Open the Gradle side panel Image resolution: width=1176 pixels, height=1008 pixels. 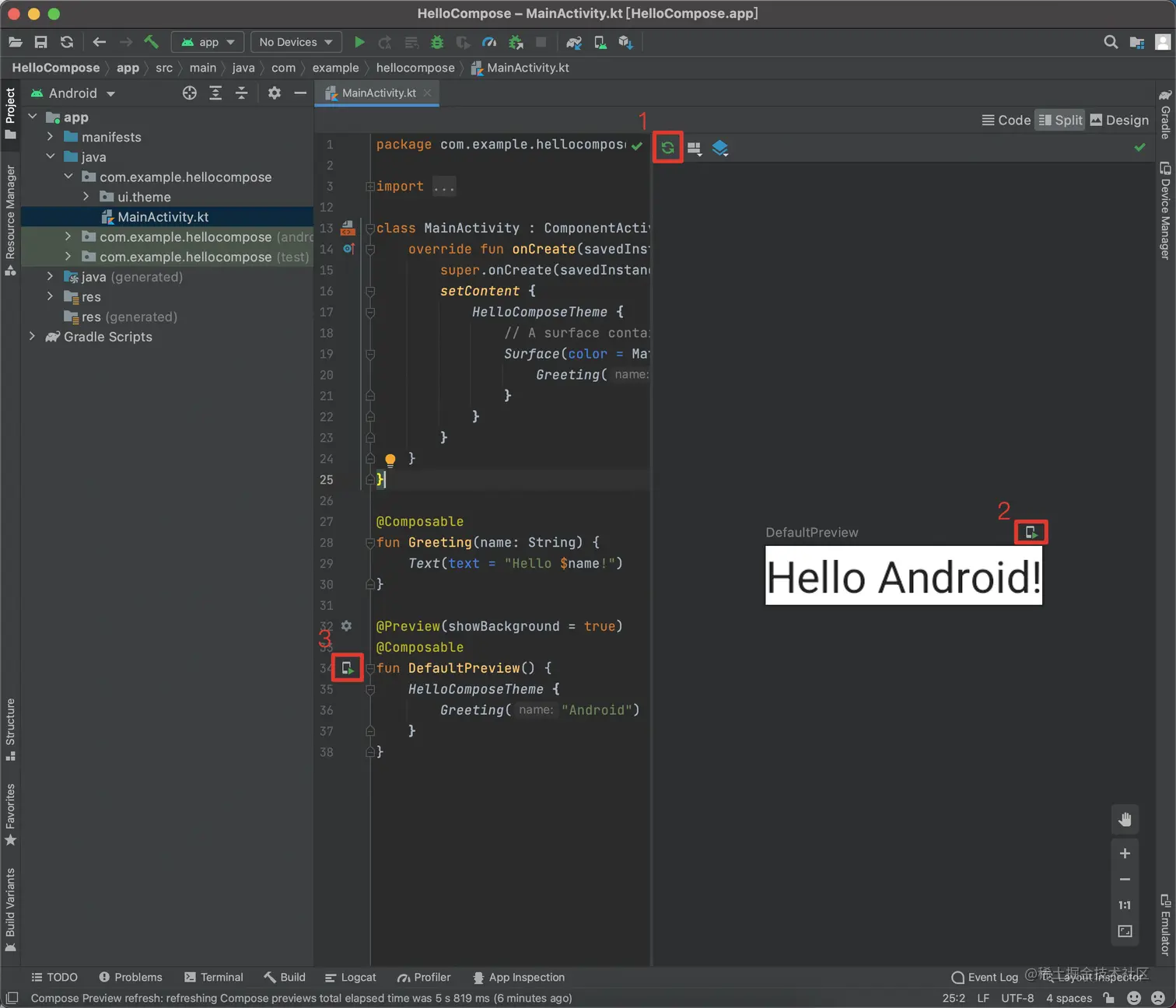[x=1165, y=114]
